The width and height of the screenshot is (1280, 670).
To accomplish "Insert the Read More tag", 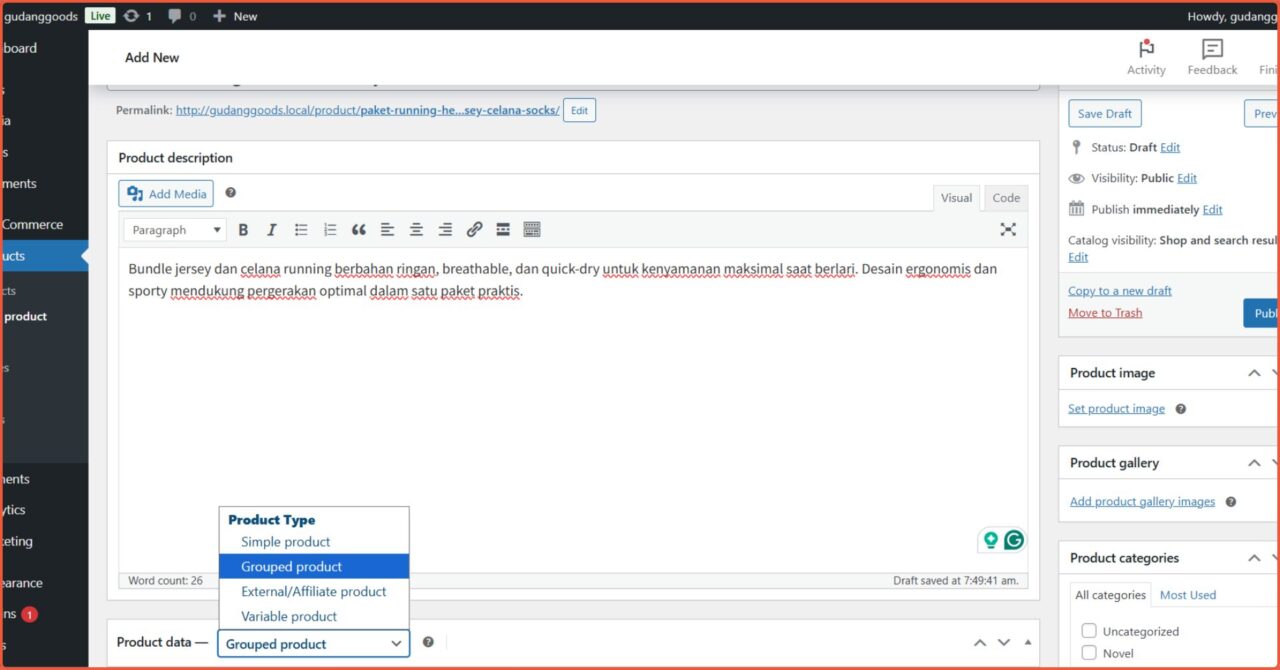I will pos(502,229).
